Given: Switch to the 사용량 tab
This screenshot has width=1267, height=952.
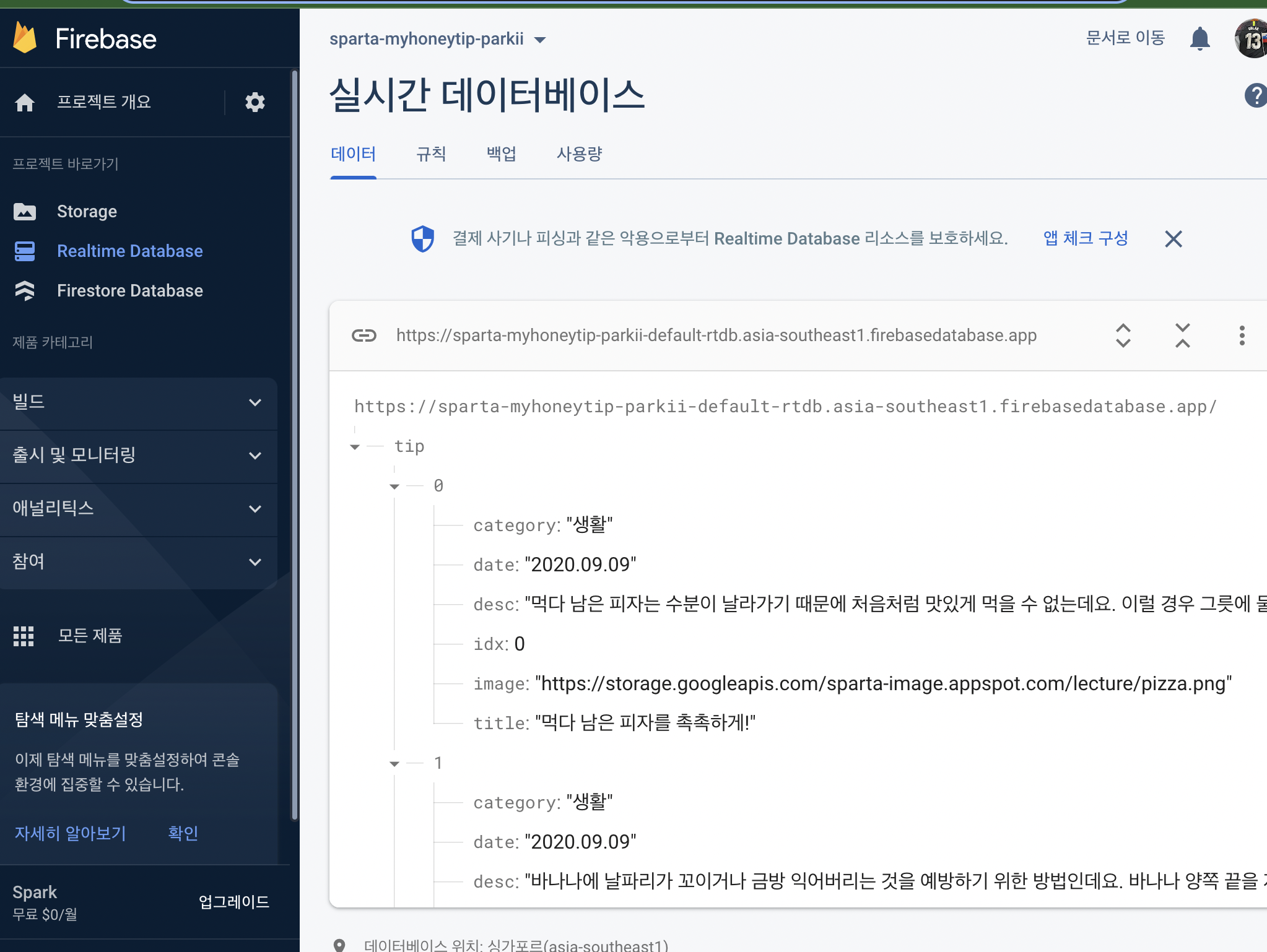Looking at the screenshot, I should [x=580, y=154].
